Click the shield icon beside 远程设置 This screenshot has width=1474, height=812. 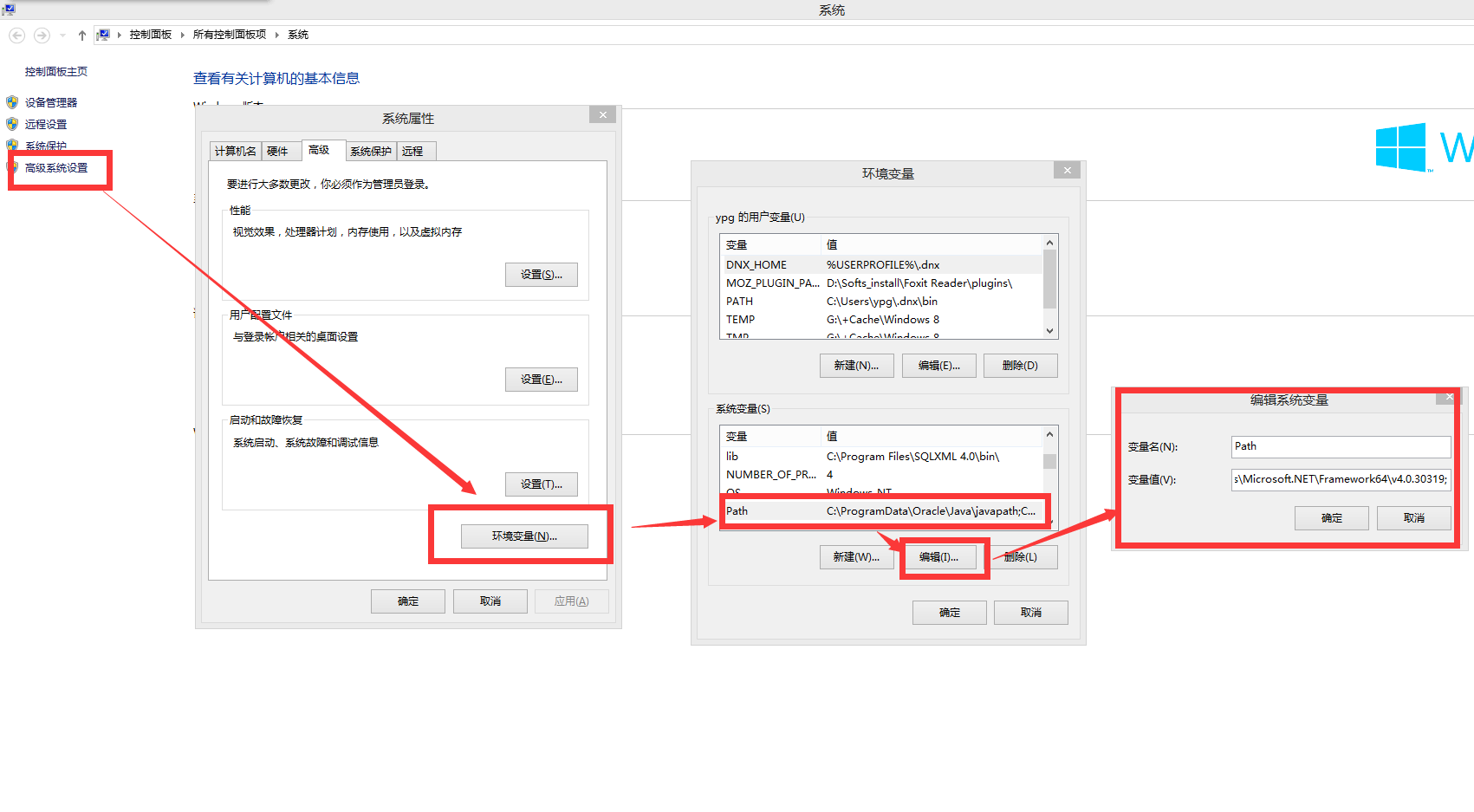[x=12, y=124]
